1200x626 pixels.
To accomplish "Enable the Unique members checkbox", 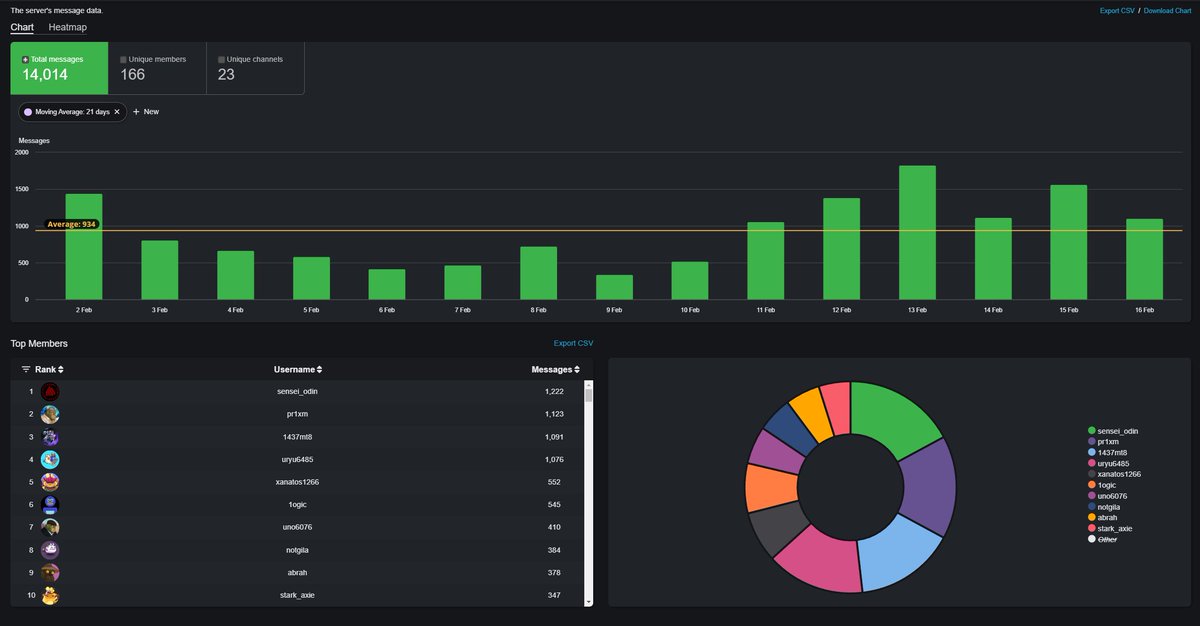I will pyautogui.click(x=124, y=59).
